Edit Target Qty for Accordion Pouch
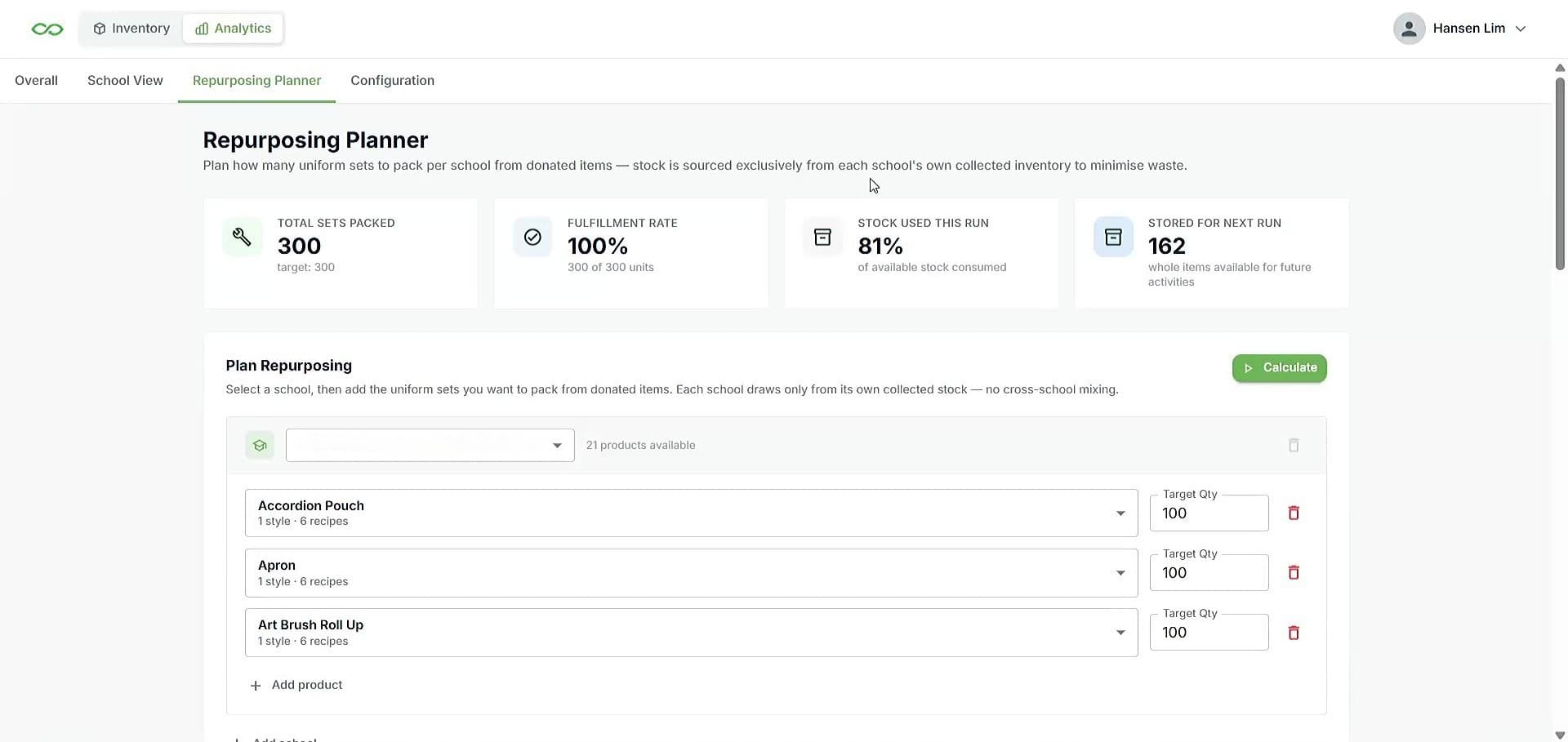This screenshot has width=1568, height=742. (1209, 513)
